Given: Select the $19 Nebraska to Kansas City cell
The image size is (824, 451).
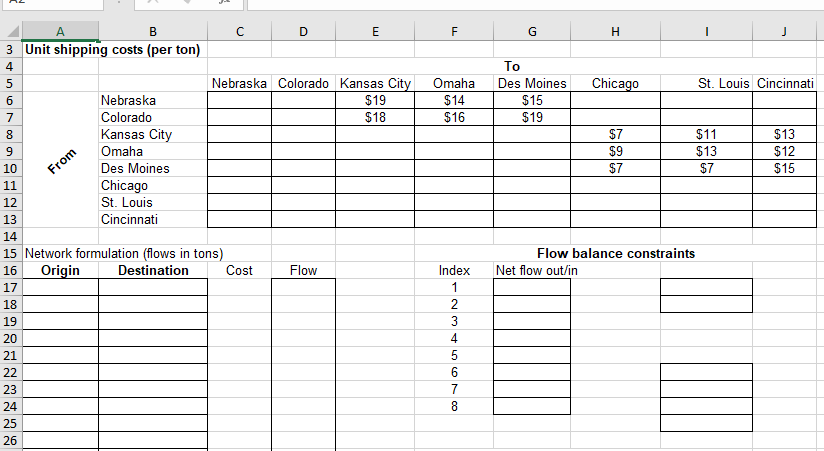Looking at the screenshot, I should tap(375, 100).
